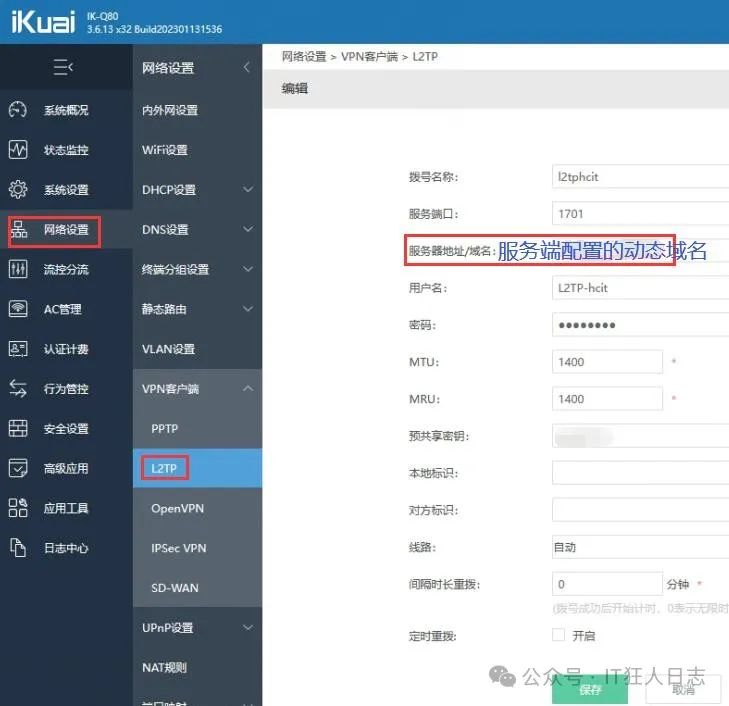This screenshot has width=729, height=706.
Task: Click the 行为管控 arrows icon
Action: [x=18, y=389]
